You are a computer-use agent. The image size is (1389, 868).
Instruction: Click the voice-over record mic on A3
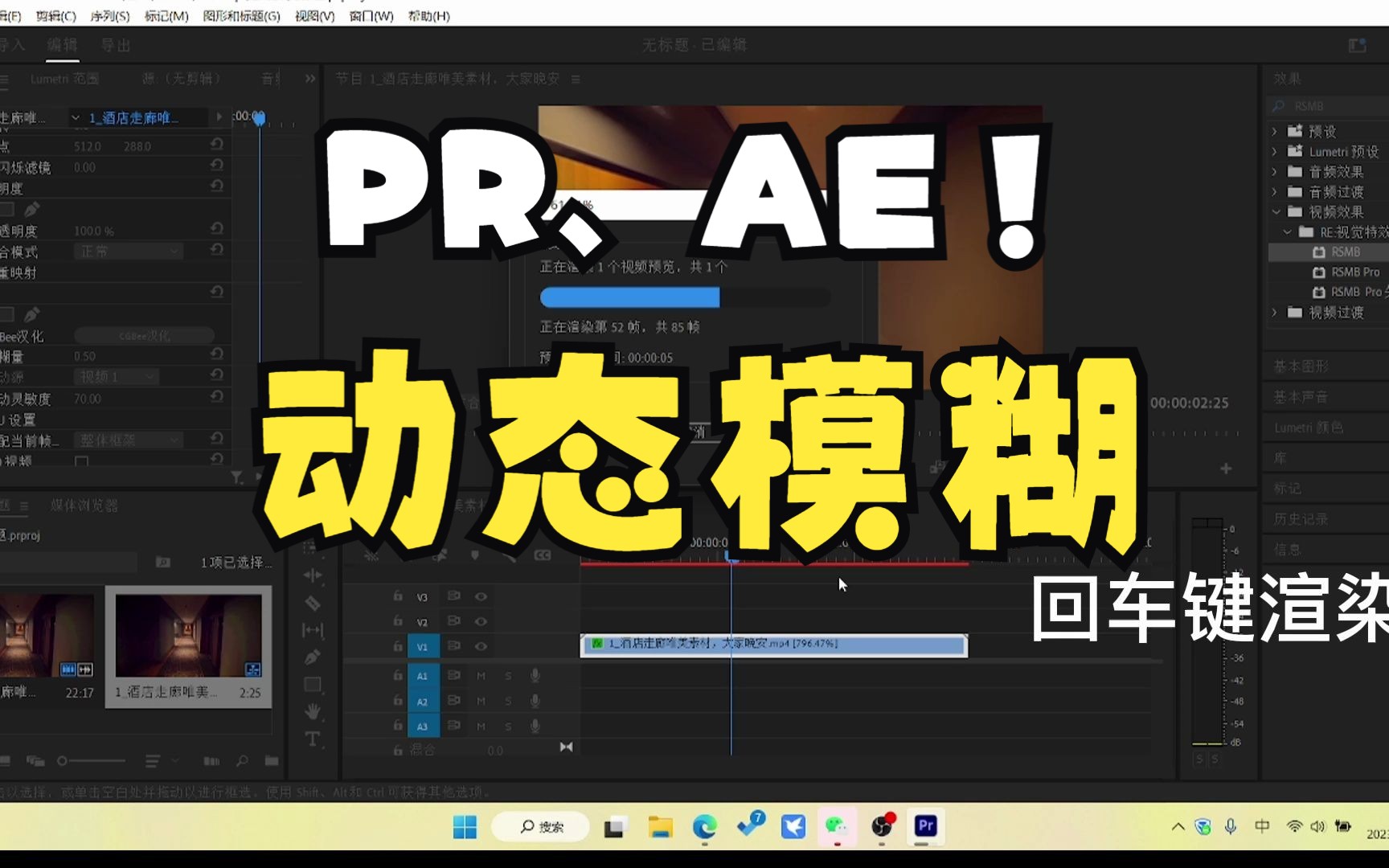[535, 726]
